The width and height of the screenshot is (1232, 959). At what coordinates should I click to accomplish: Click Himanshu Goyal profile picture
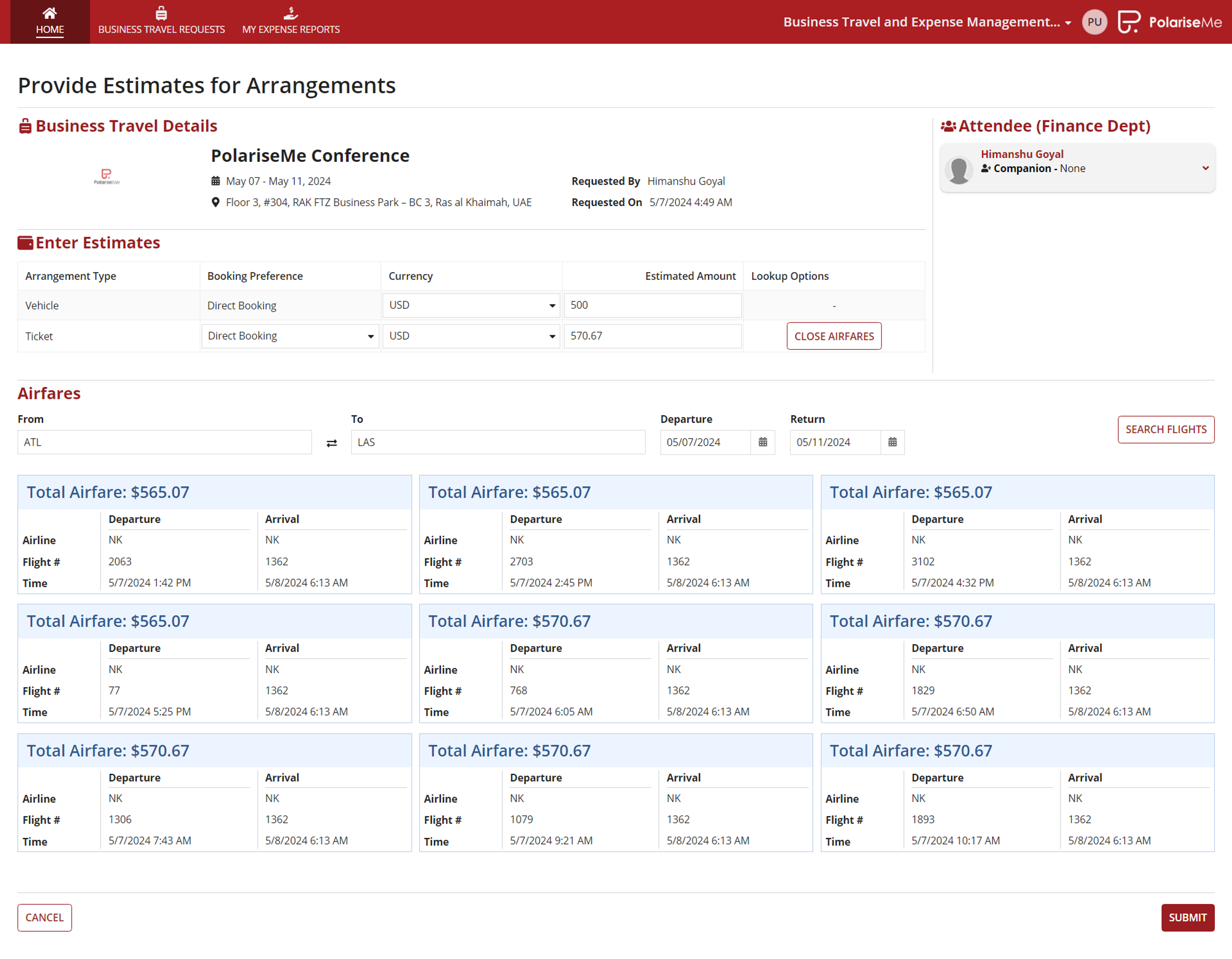958,170
